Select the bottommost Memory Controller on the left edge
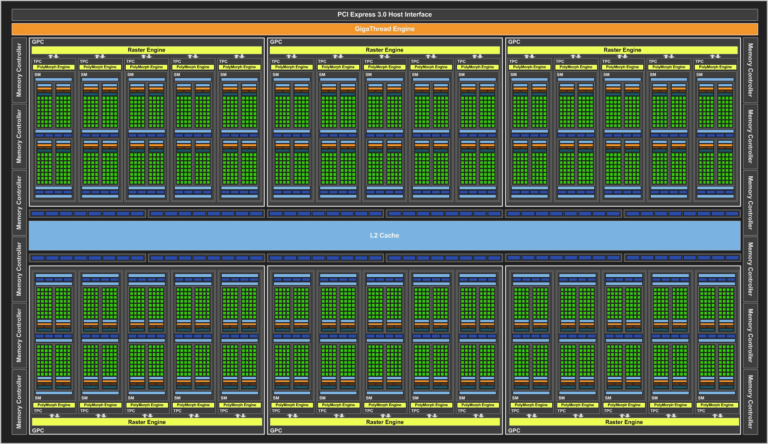This screenshot has width=768, height=444. click(x=19, y=400)
